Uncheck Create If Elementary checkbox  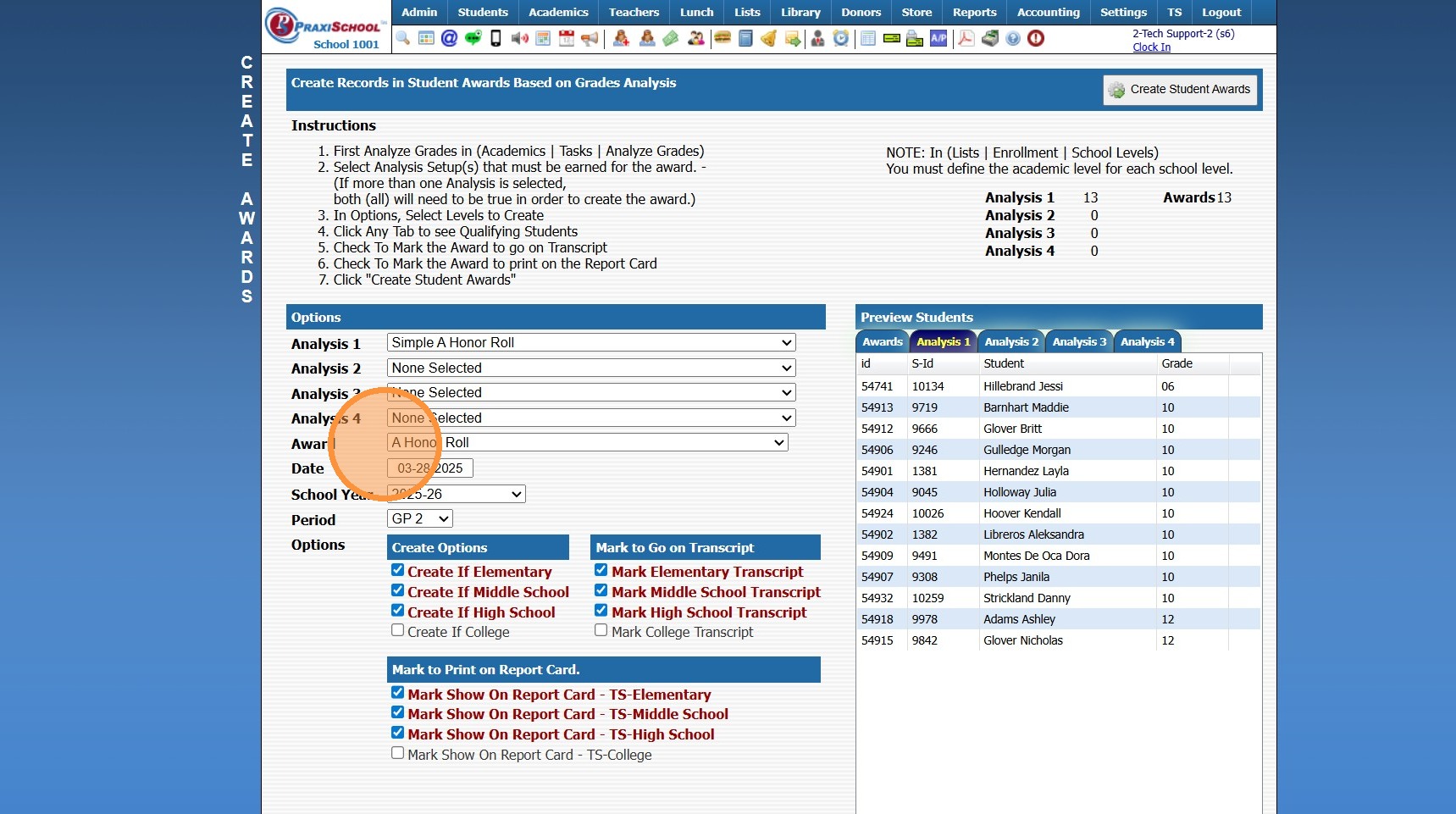[x=397, y=570]
